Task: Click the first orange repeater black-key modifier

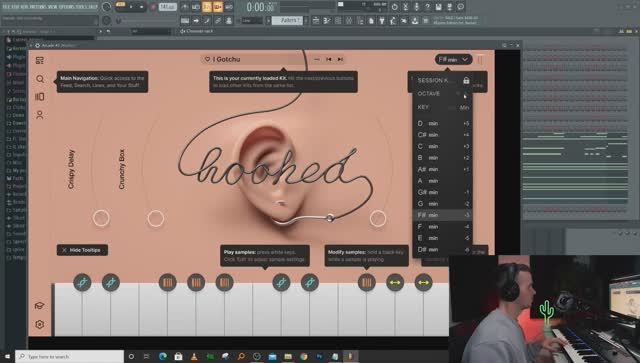Action: (x=167, y=282)
